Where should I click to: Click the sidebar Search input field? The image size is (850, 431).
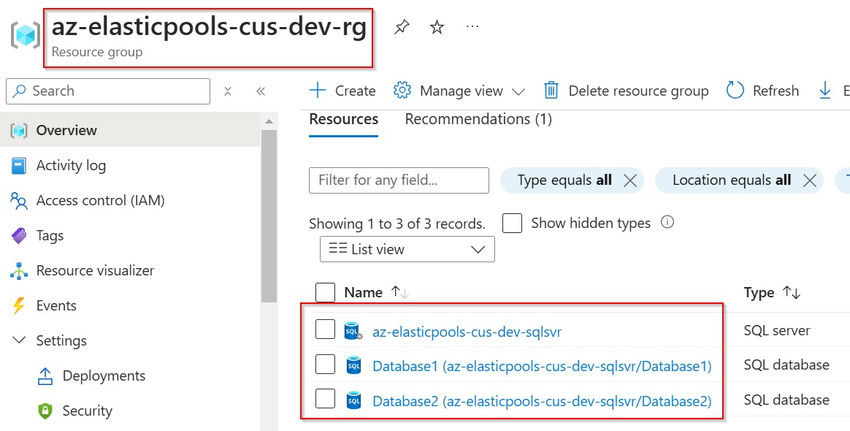point(108,91)
